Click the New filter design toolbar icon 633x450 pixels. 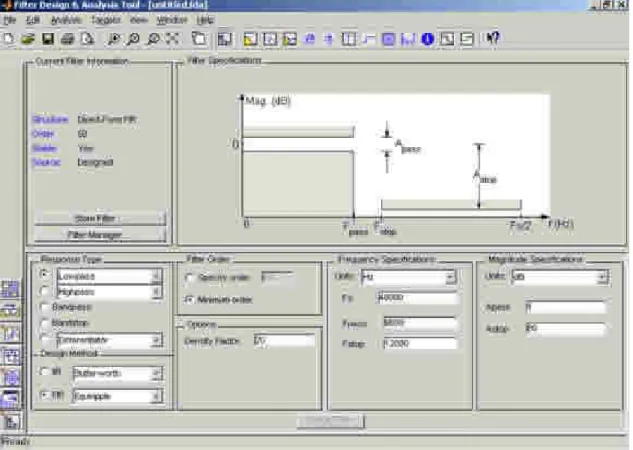[x=9, y=39]
